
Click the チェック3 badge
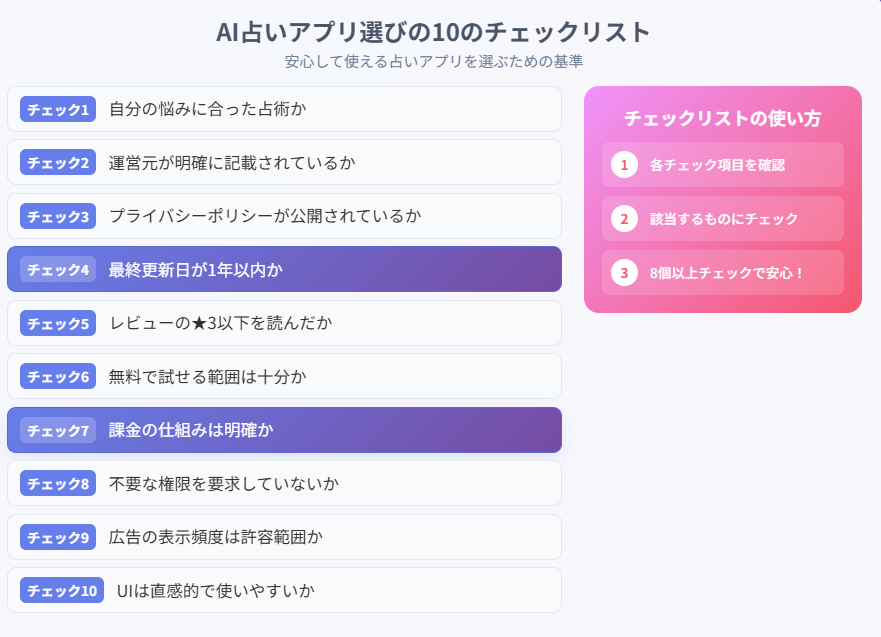58,216
